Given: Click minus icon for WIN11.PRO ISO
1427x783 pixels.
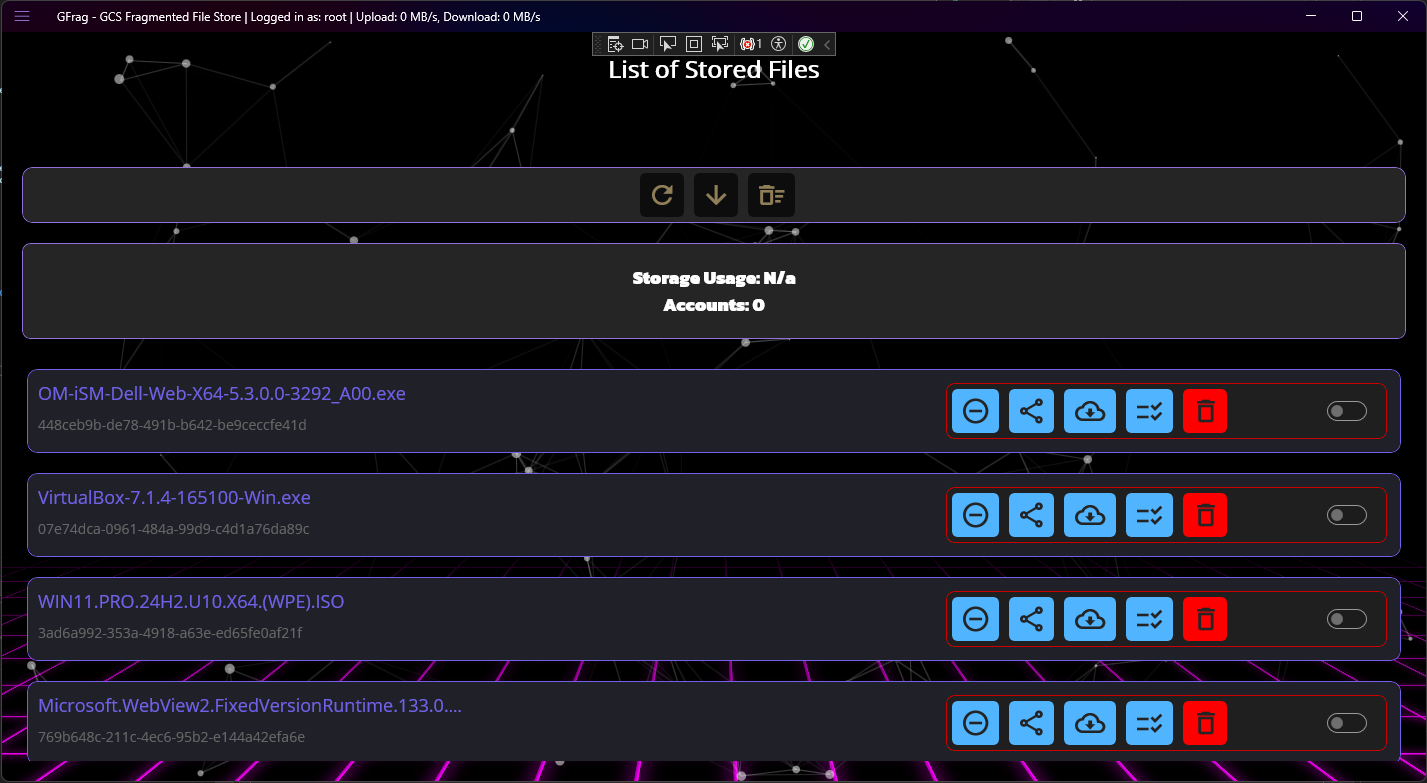Looking at the screenshot, I should coord(975,619).
